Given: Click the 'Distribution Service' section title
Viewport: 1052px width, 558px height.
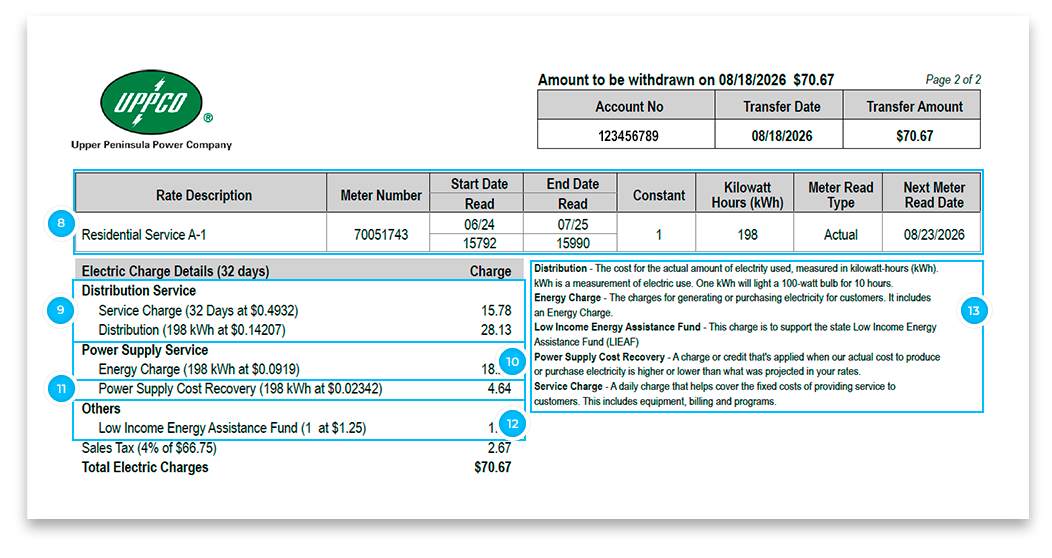Looking at the screenshot, I should (x=139, y=290).
